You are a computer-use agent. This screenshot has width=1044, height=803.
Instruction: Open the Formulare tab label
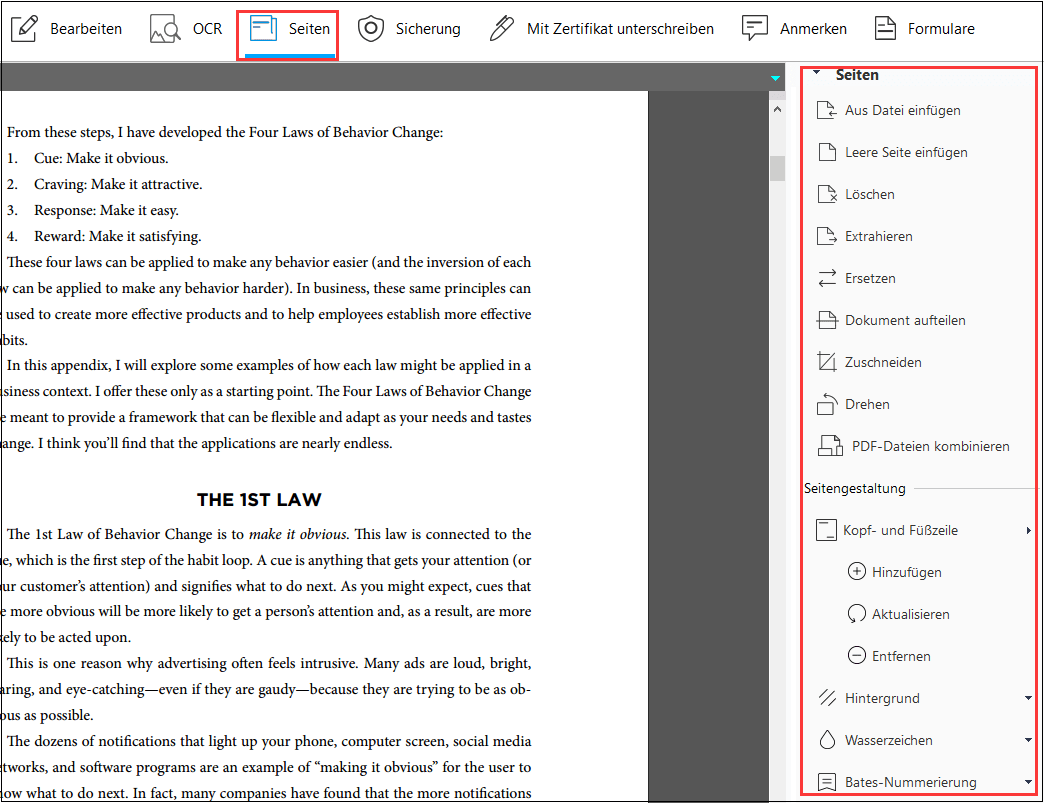pos(941,29)
